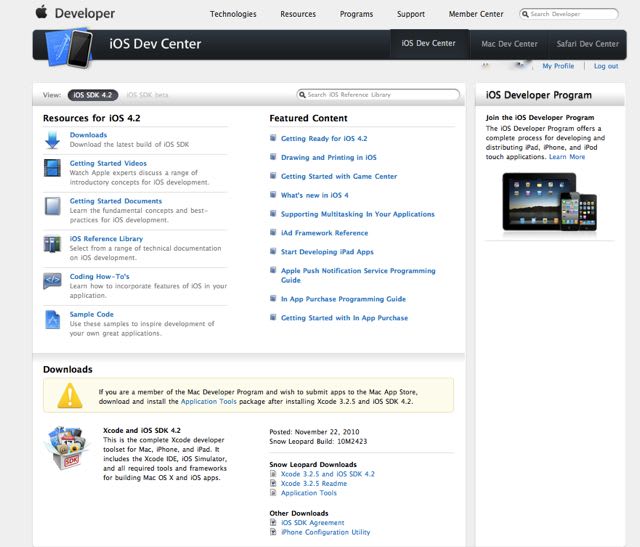640x547 pixels.
Task: Click the magnifier in iOS Reference Library search
Action: (x=302, y=95)
